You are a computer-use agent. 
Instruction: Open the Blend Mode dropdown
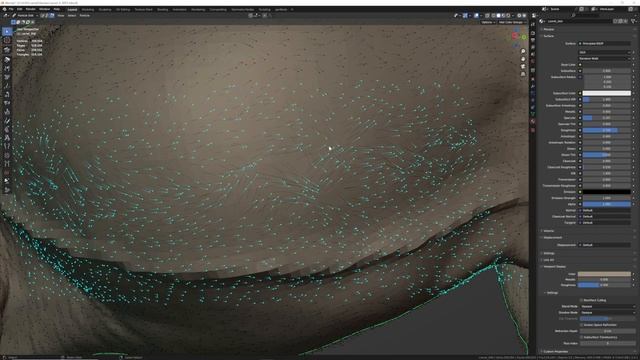click(607, 306)
